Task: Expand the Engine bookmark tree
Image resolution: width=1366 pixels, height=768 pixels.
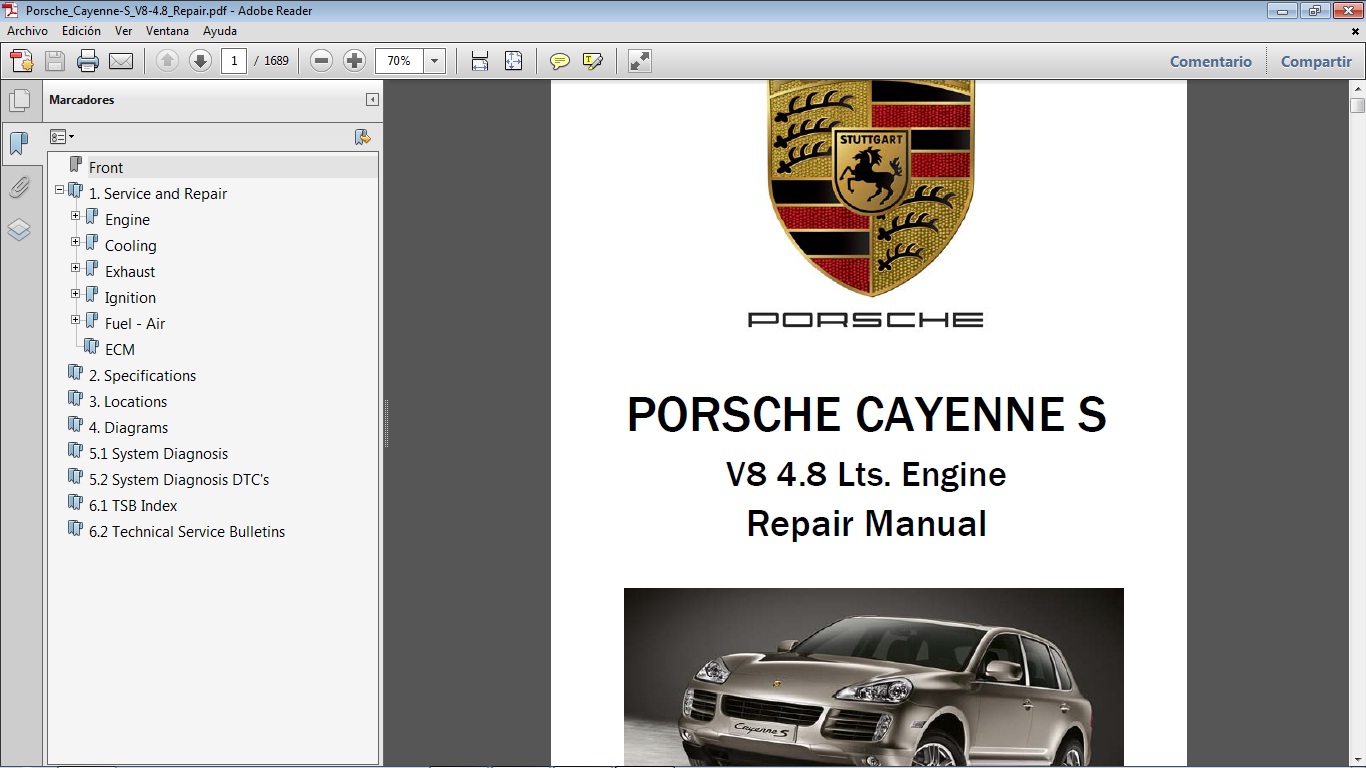Action: click(75, 214)
